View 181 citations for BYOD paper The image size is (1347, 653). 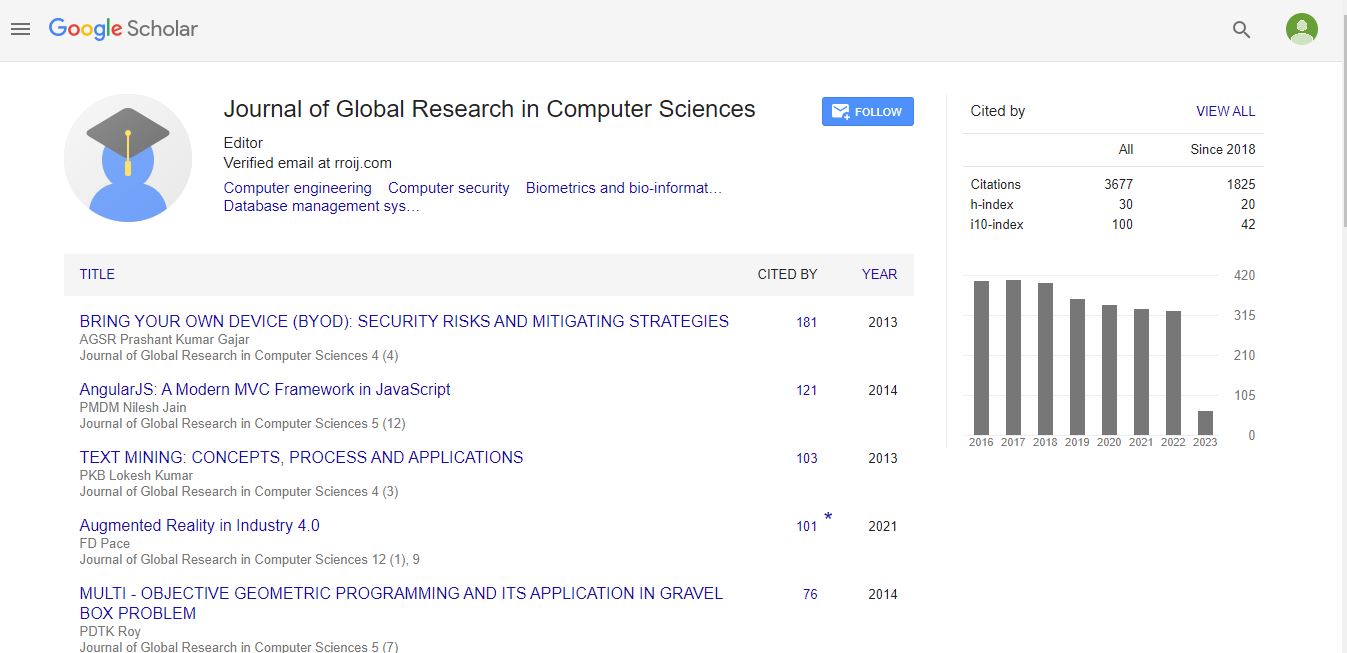[x=806, y=322]
